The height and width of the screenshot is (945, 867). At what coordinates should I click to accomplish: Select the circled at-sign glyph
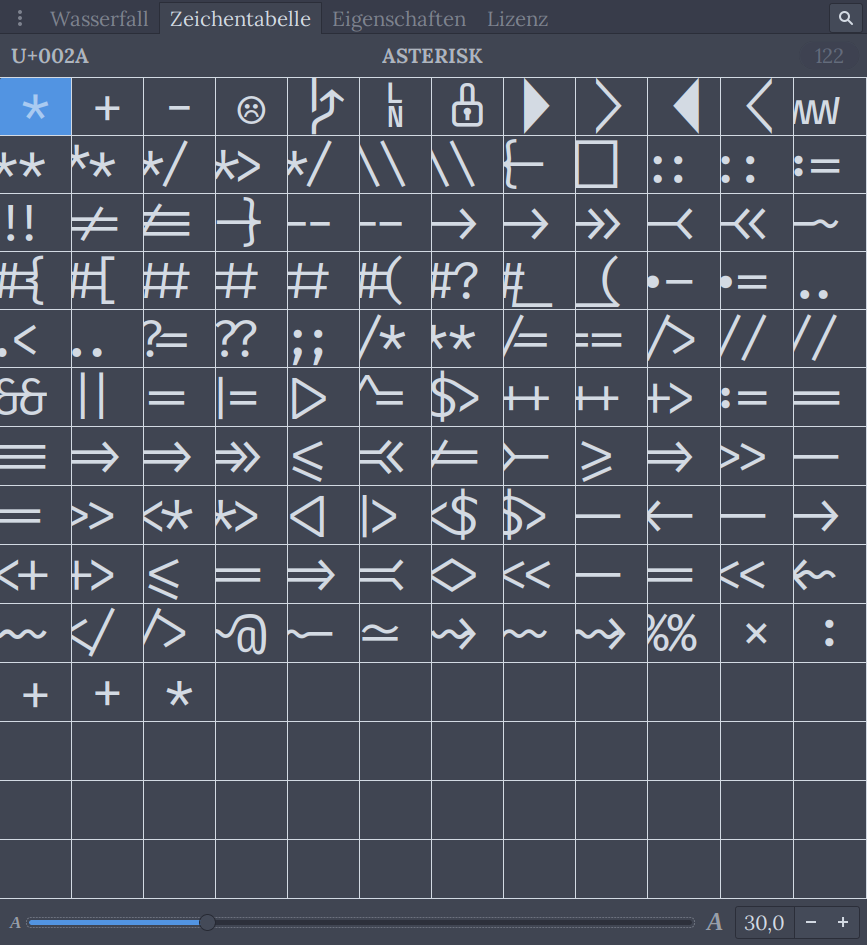click(x=251, y=632)
